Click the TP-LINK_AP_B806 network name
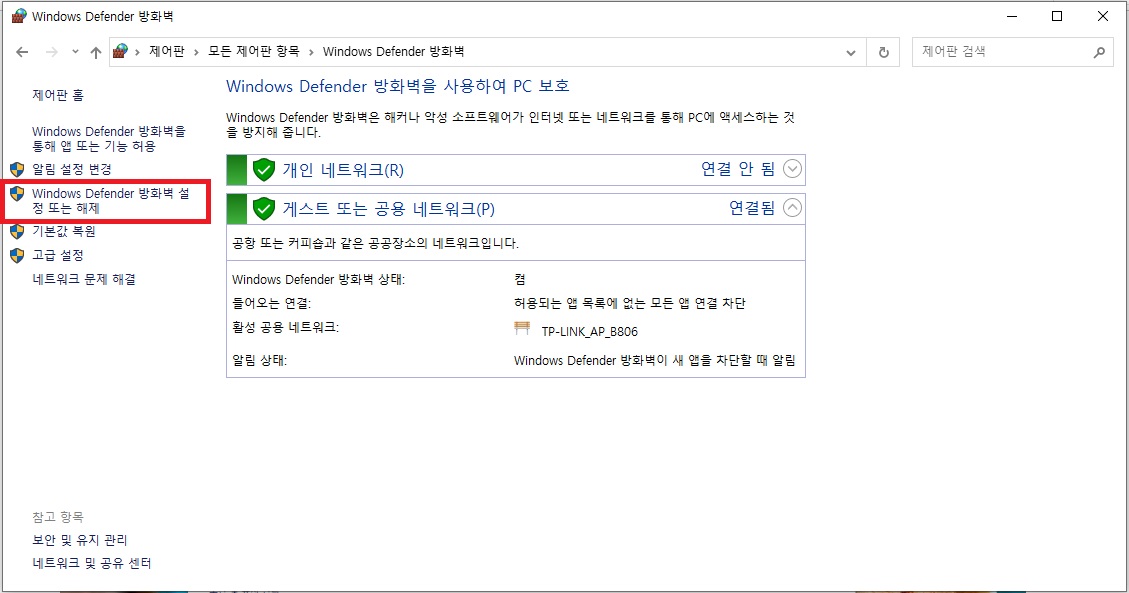Screen dimensions: 1129x593 pyautogui.click(x=590, y=332)
